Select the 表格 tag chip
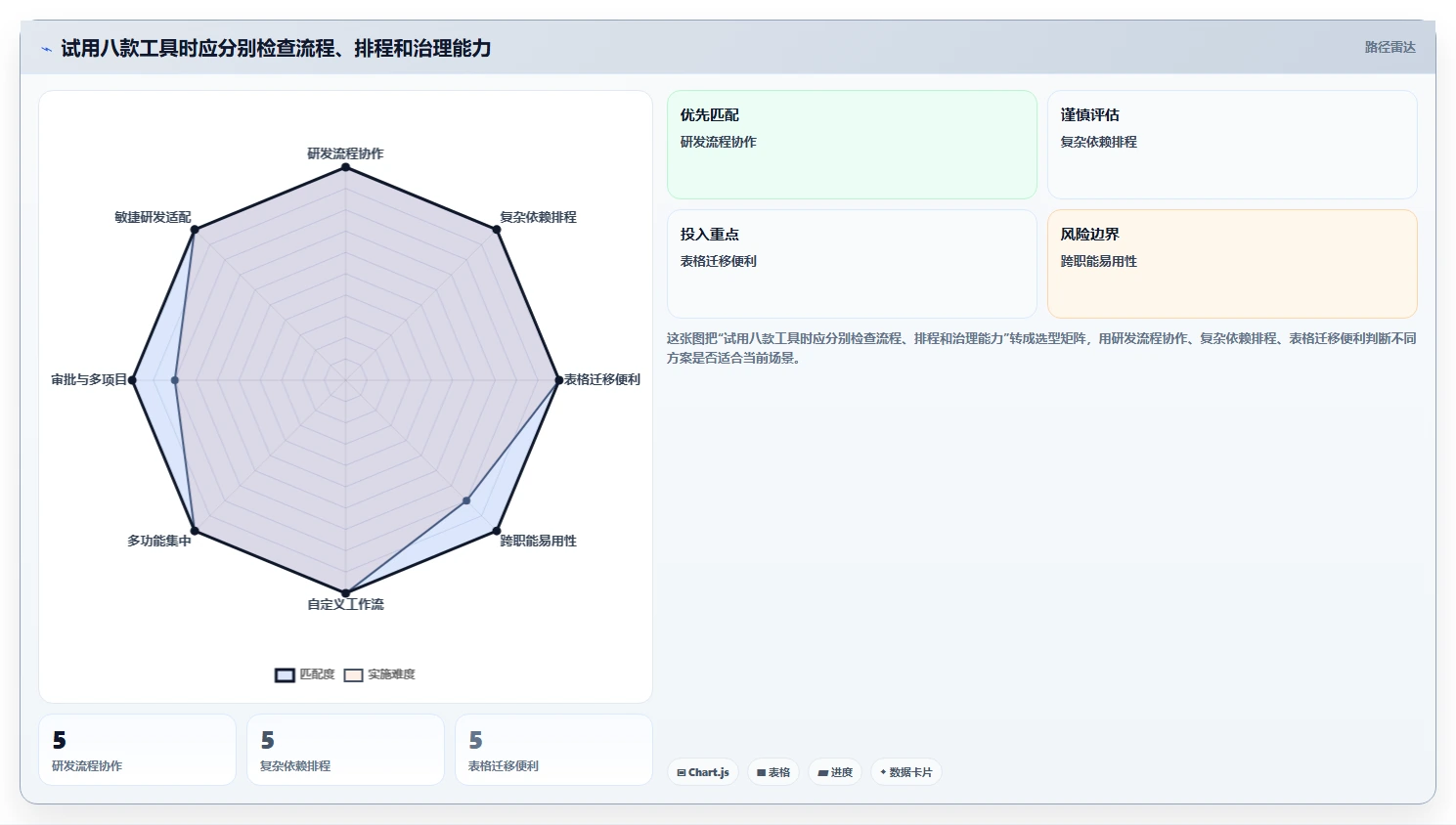The width and height of the screenshot is (1456, 825). [773, 772]
